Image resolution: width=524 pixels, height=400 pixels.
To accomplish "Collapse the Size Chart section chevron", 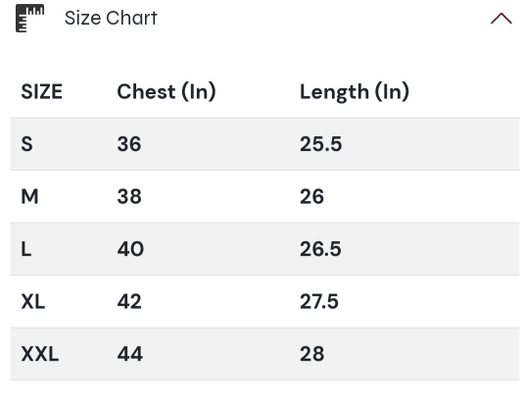I will [x=501, y=18].
